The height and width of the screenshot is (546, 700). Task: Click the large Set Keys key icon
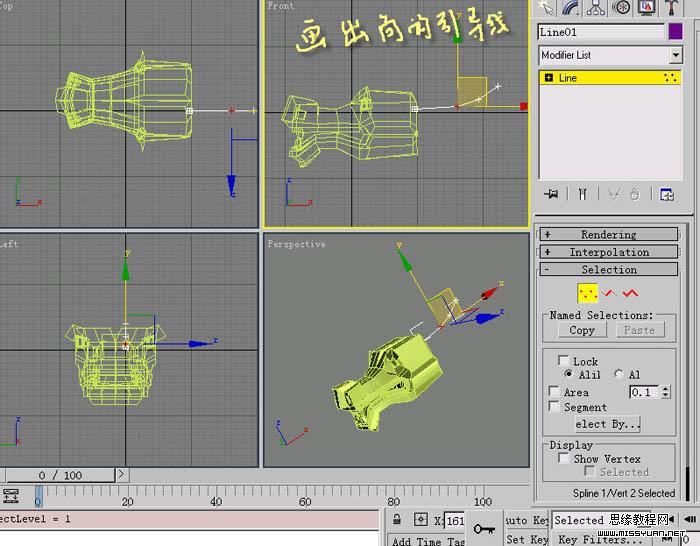tap(484, 529)
